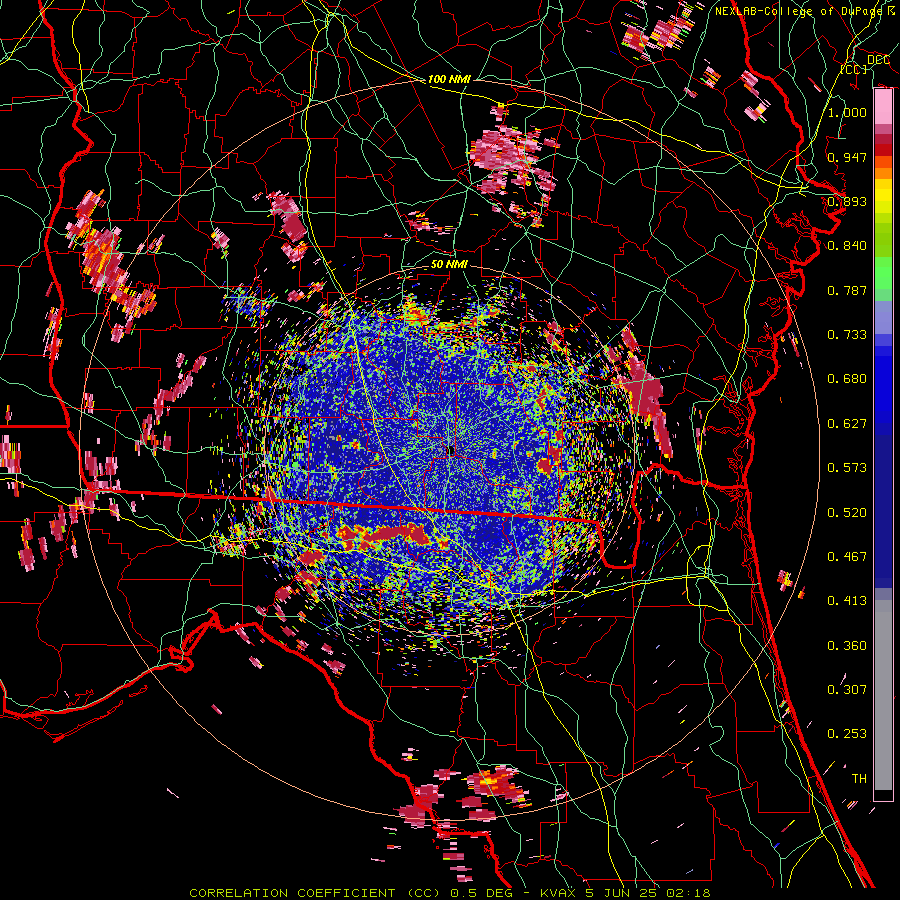This screenshot has height=900, width=900.
Task: Click the 100 NMI range ring label
Action: tap(449, 79)
